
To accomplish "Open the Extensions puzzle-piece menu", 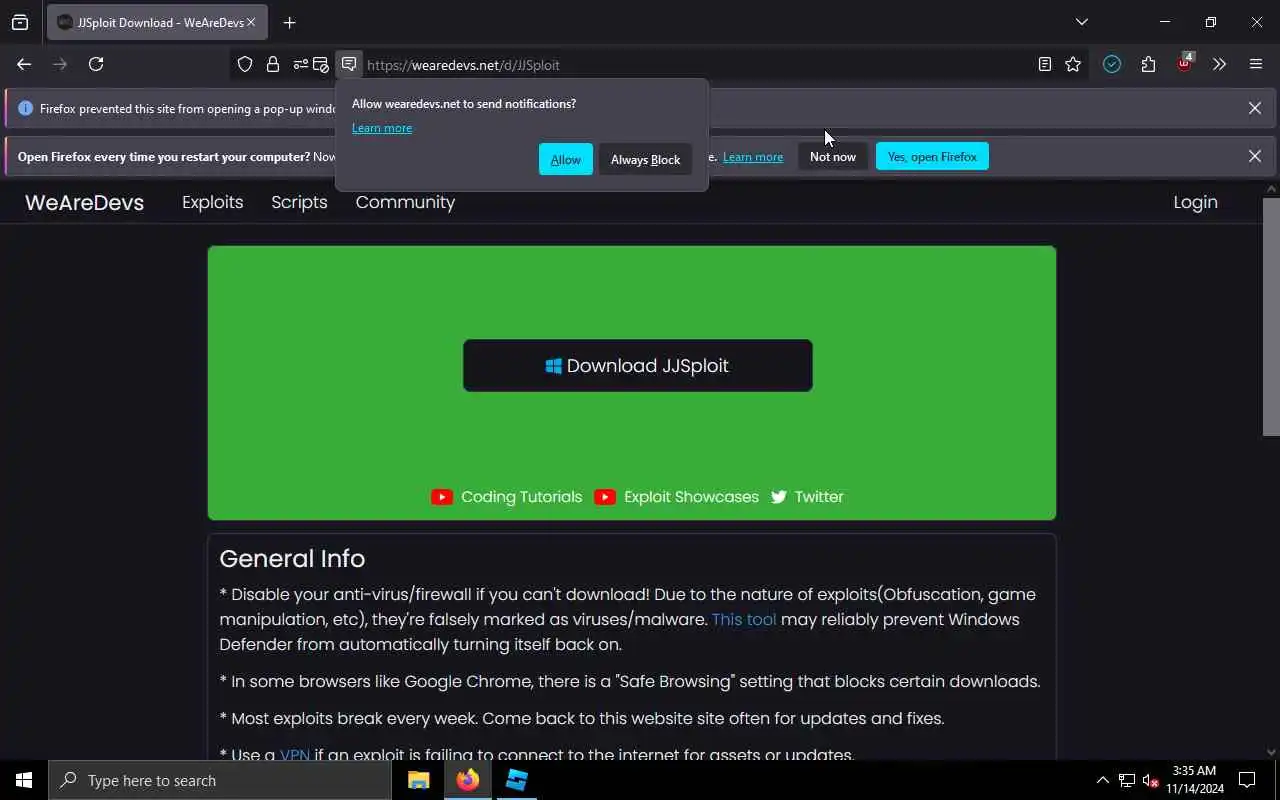I will (x=1148, y=64).
